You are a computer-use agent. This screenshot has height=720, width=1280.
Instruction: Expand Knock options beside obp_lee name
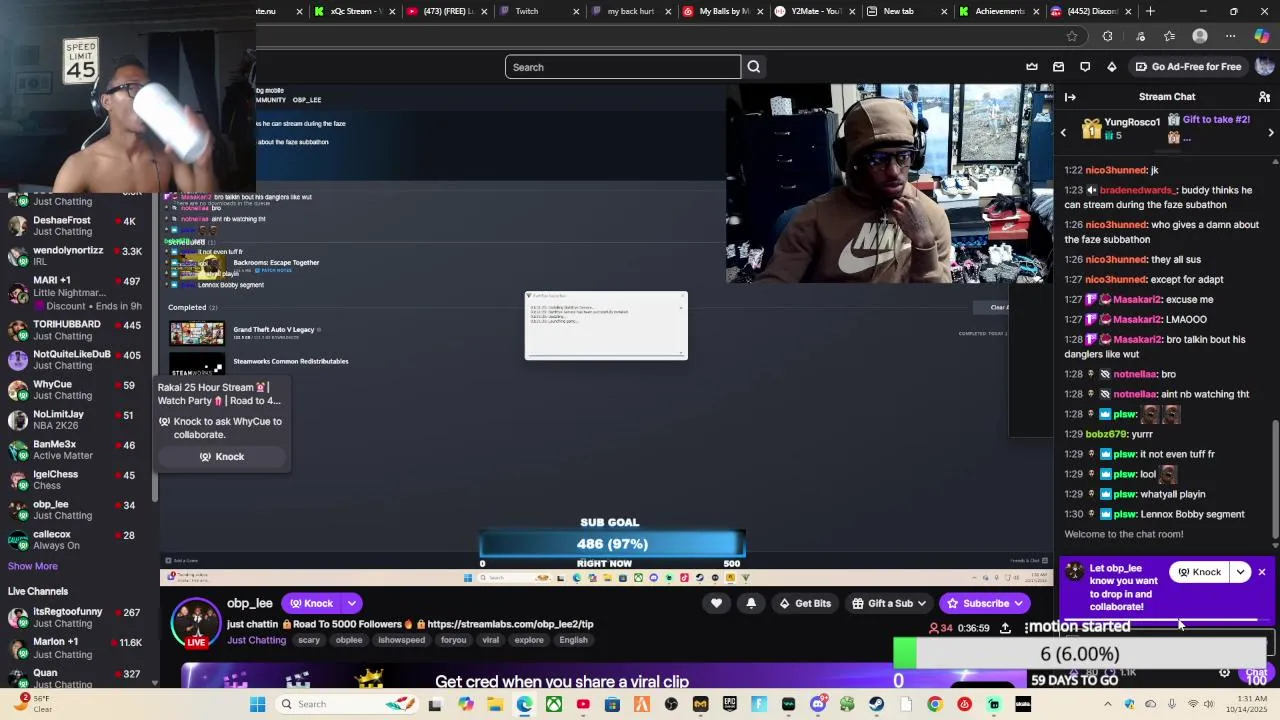coord(352,603)
